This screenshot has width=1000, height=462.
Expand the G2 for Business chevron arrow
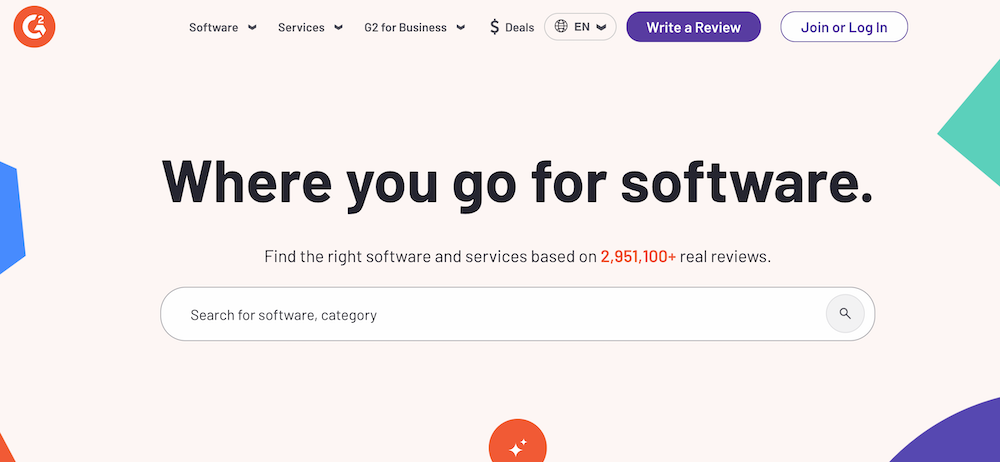click(x=460, y=28)
